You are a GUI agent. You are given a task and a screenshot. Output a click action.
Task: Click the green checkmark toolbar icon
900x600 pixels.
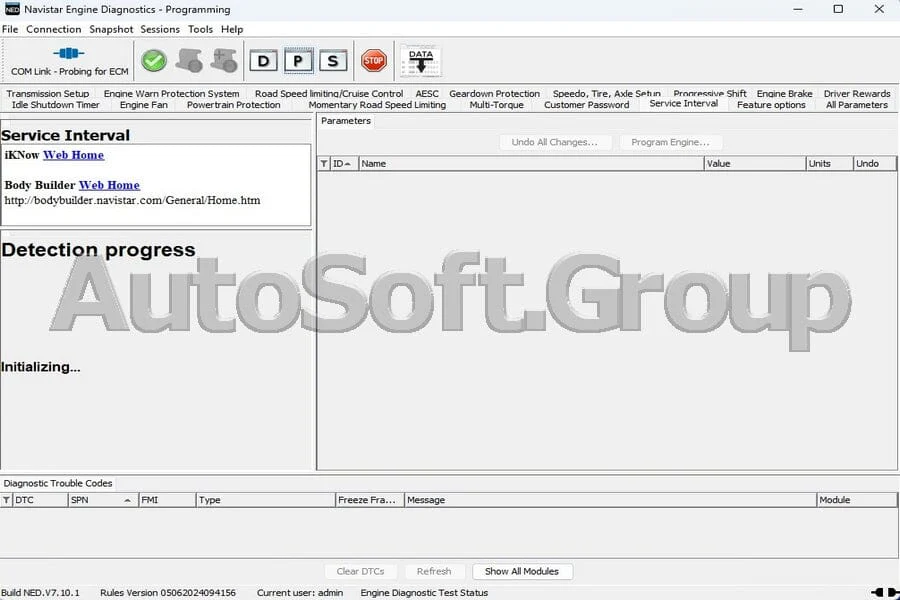point(154,61)
